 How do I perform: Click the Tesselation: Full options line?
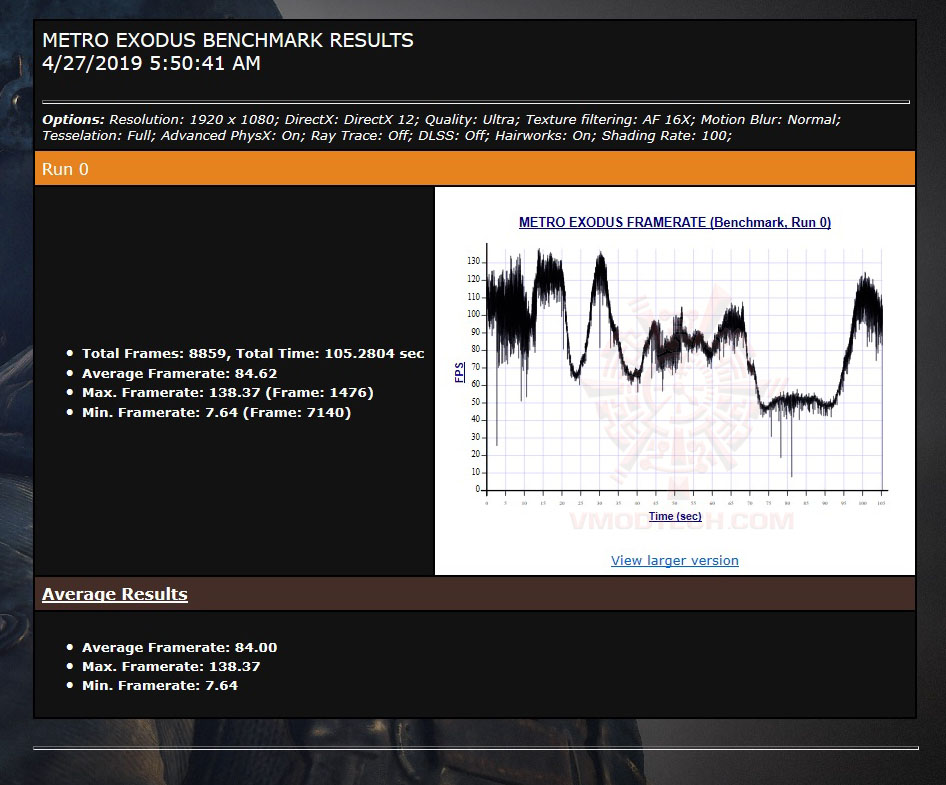387,136
